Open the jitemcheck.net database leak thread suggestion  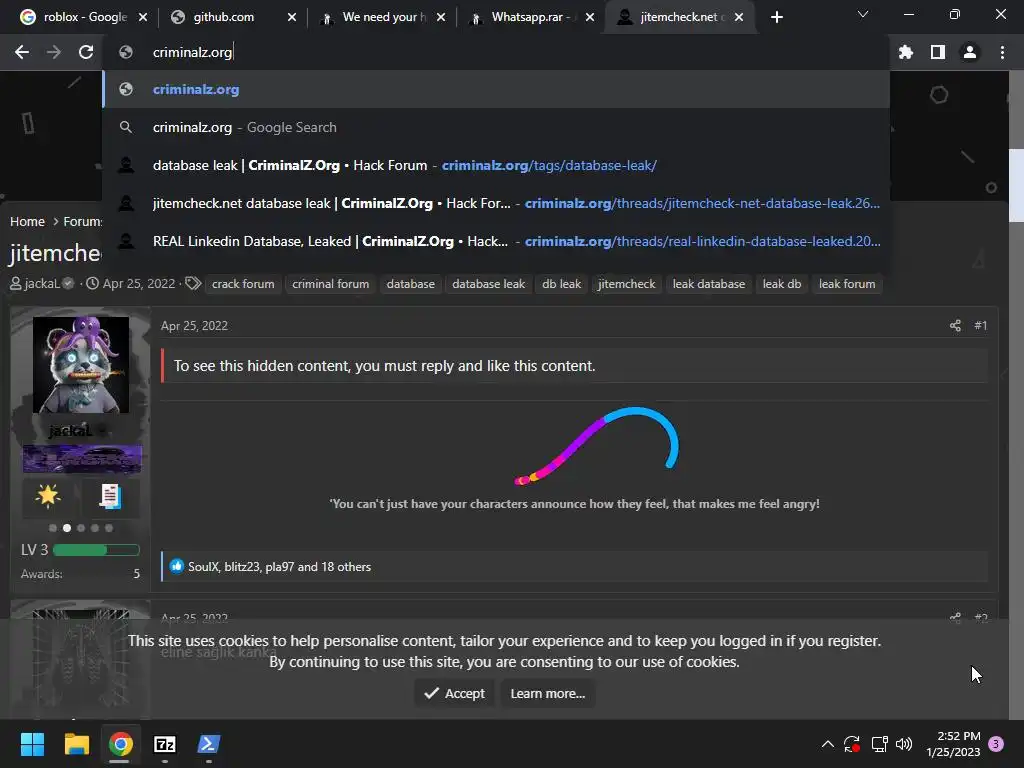496,203
